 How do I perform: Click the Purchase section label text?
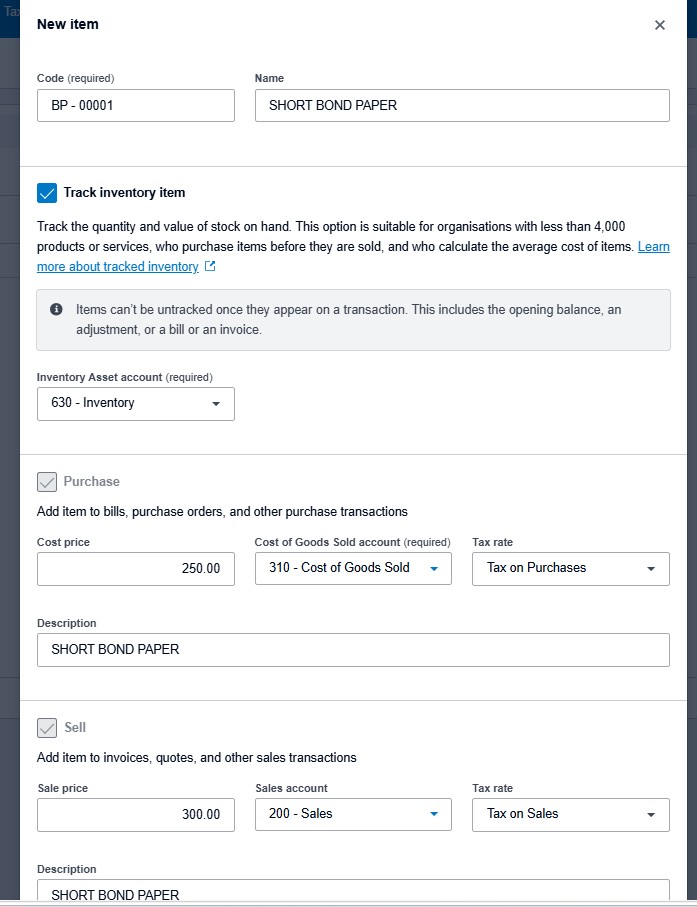click(x=91, y=481)
